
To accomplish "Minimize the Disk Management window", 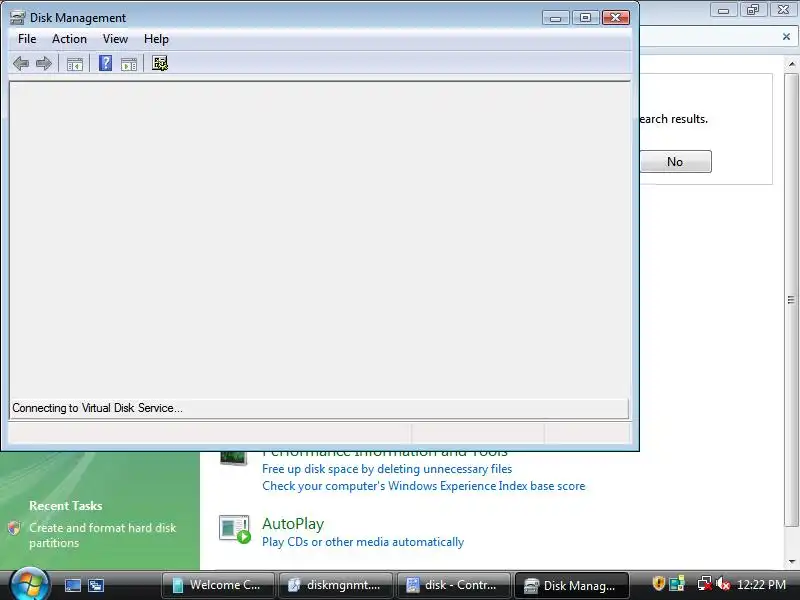I will [556, 18].
